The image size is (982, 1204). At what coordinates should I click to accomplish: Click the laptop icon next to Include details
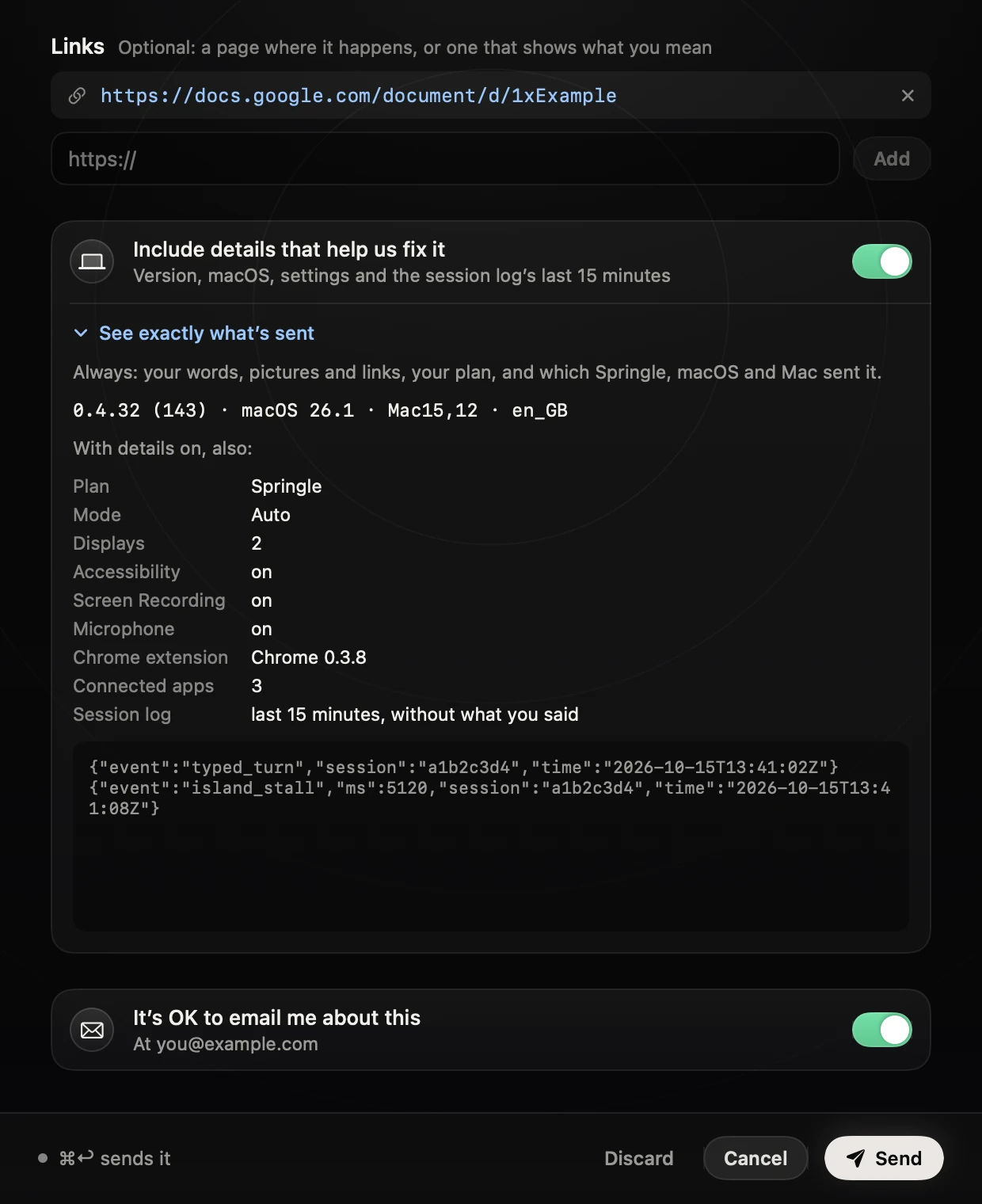(x=92, y=261)
